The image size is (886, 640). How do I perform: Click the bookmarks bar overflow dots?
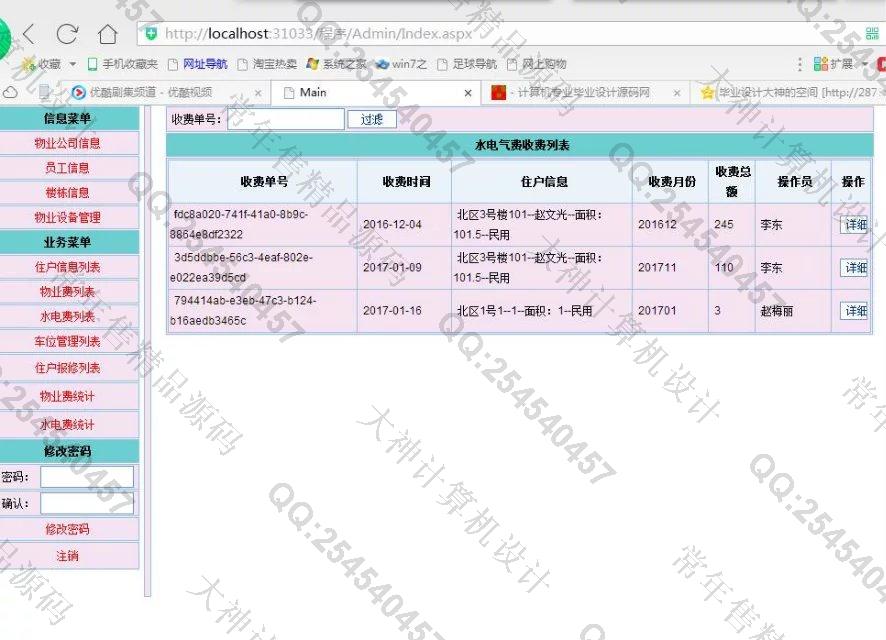[800, 64]
